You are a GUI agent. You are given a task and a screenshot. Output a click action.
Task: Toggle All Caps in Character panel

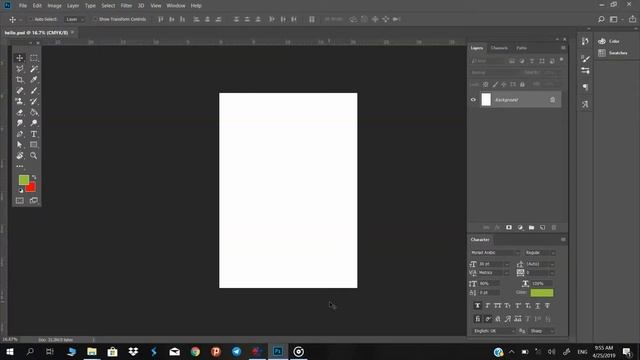(497, 305)
